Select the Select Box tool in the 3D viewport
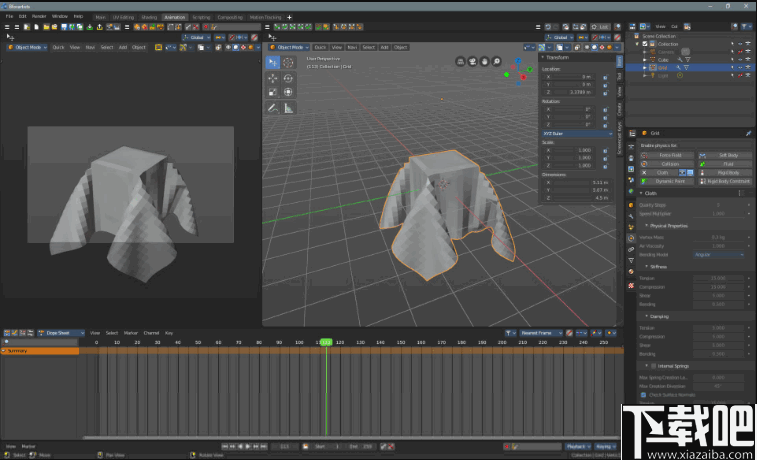The width and height of the screenshot is (757, 460). (x=273, y=62)
